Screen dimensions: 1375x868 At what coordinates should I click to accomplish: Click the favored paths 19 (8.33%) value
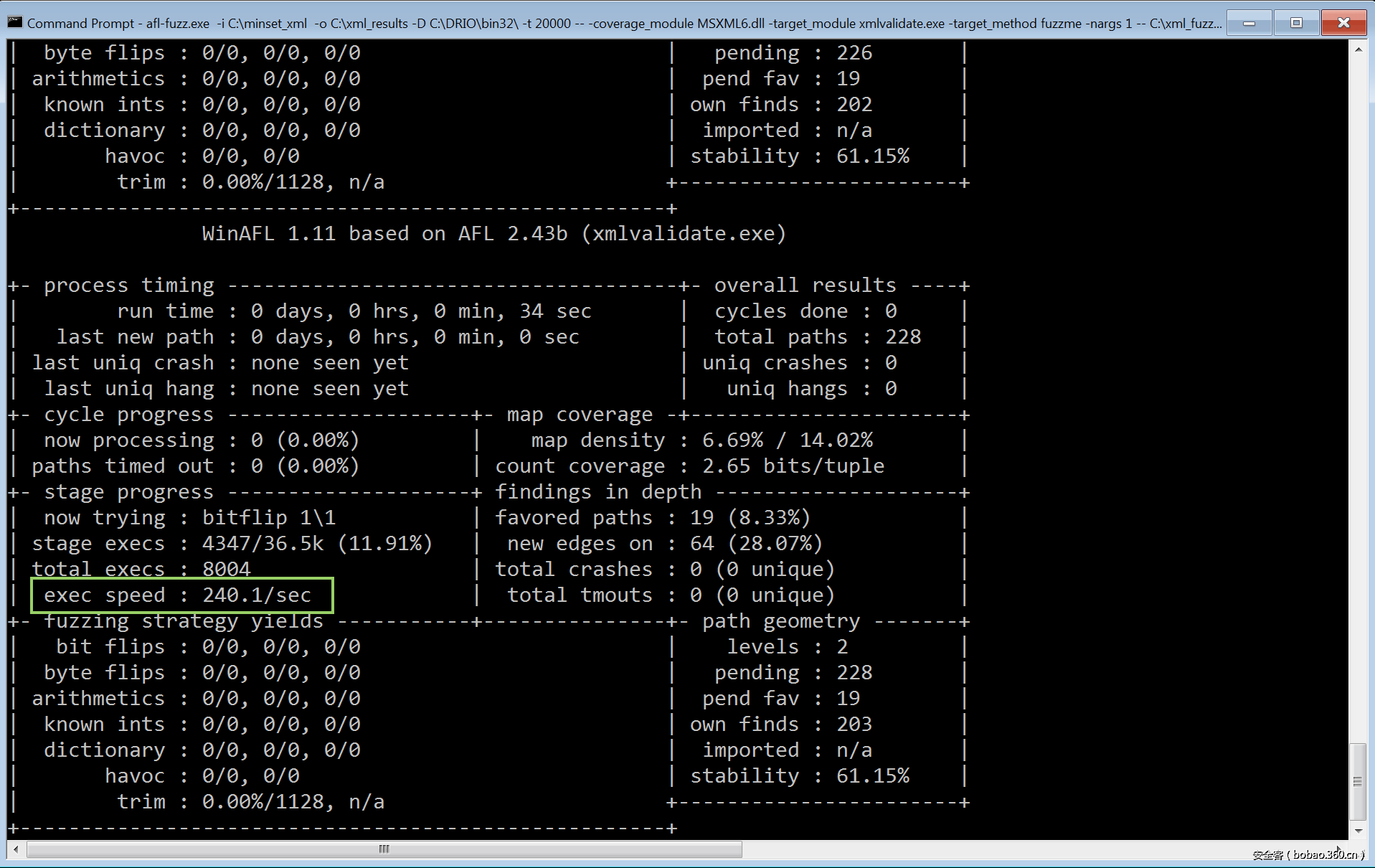(750, 518)
